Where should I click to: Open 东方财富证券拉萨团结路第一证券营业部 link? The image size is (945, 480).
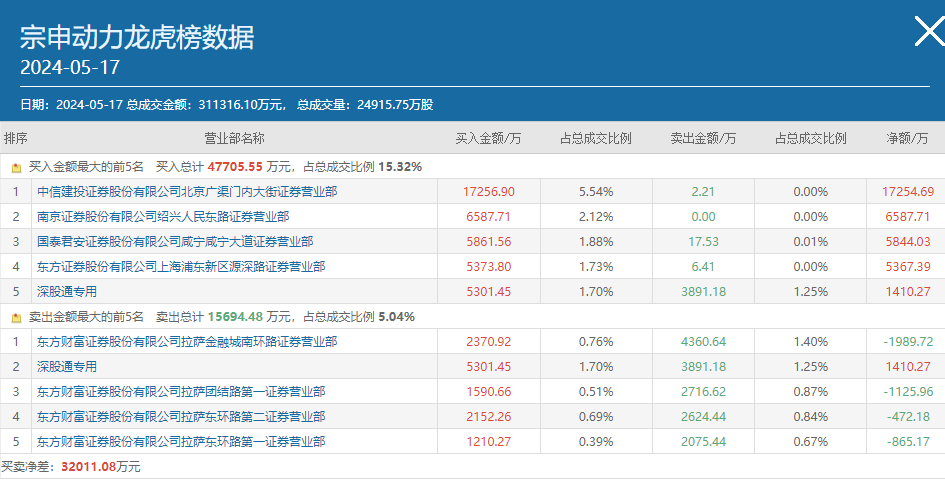pos(181,392)
